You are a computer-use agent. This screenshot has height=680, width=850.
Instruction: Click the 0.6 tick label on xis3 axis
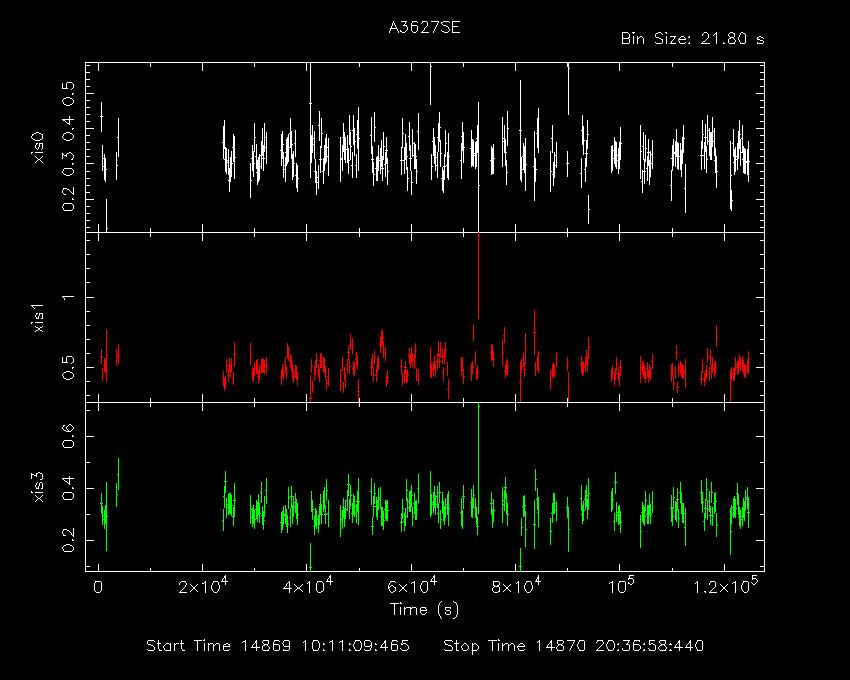[x=68, y=436]
